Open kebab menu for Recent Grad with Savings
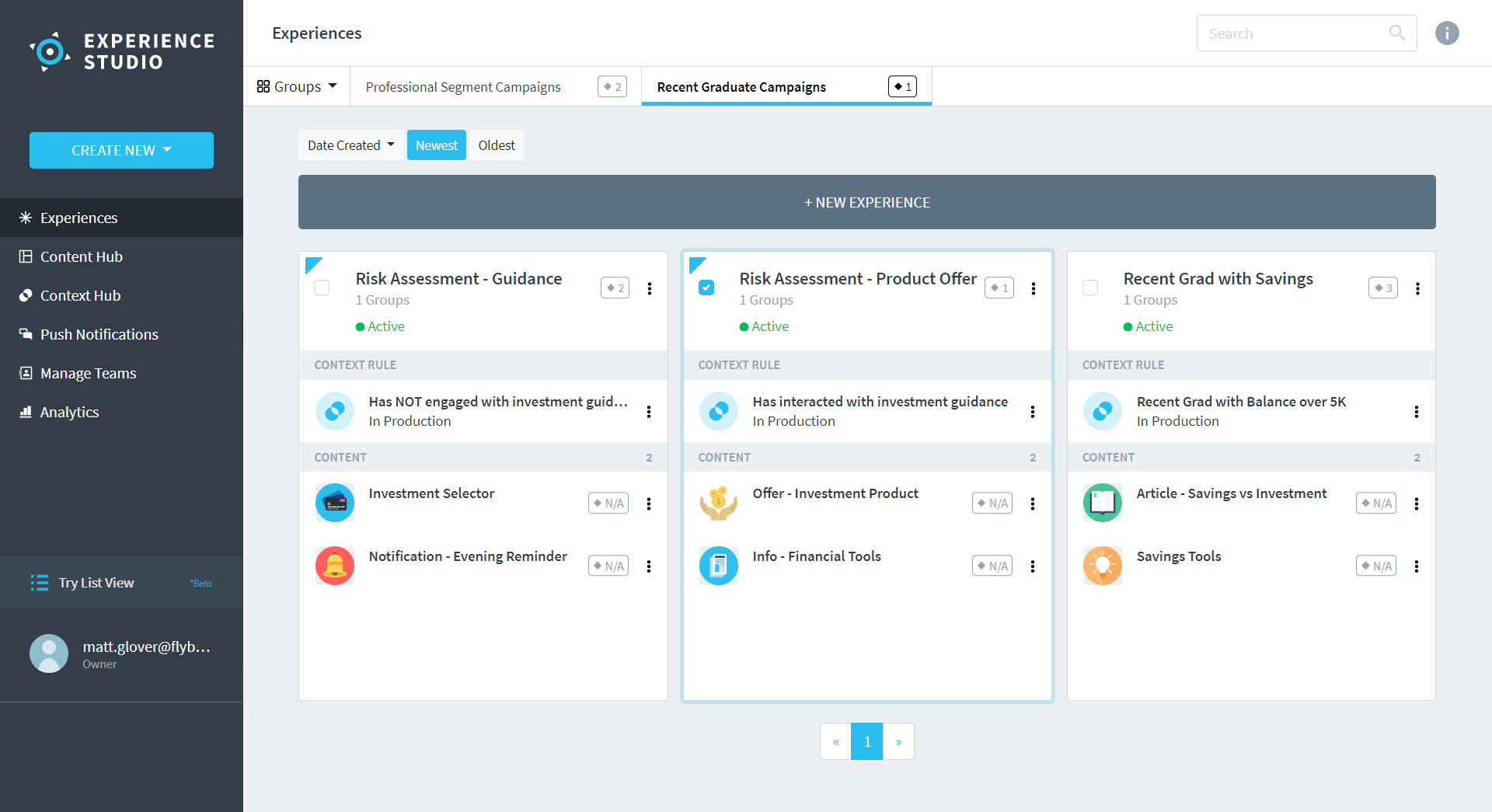The width and height of the screenshot is (1492, 812). click(x=1417, y=288)
